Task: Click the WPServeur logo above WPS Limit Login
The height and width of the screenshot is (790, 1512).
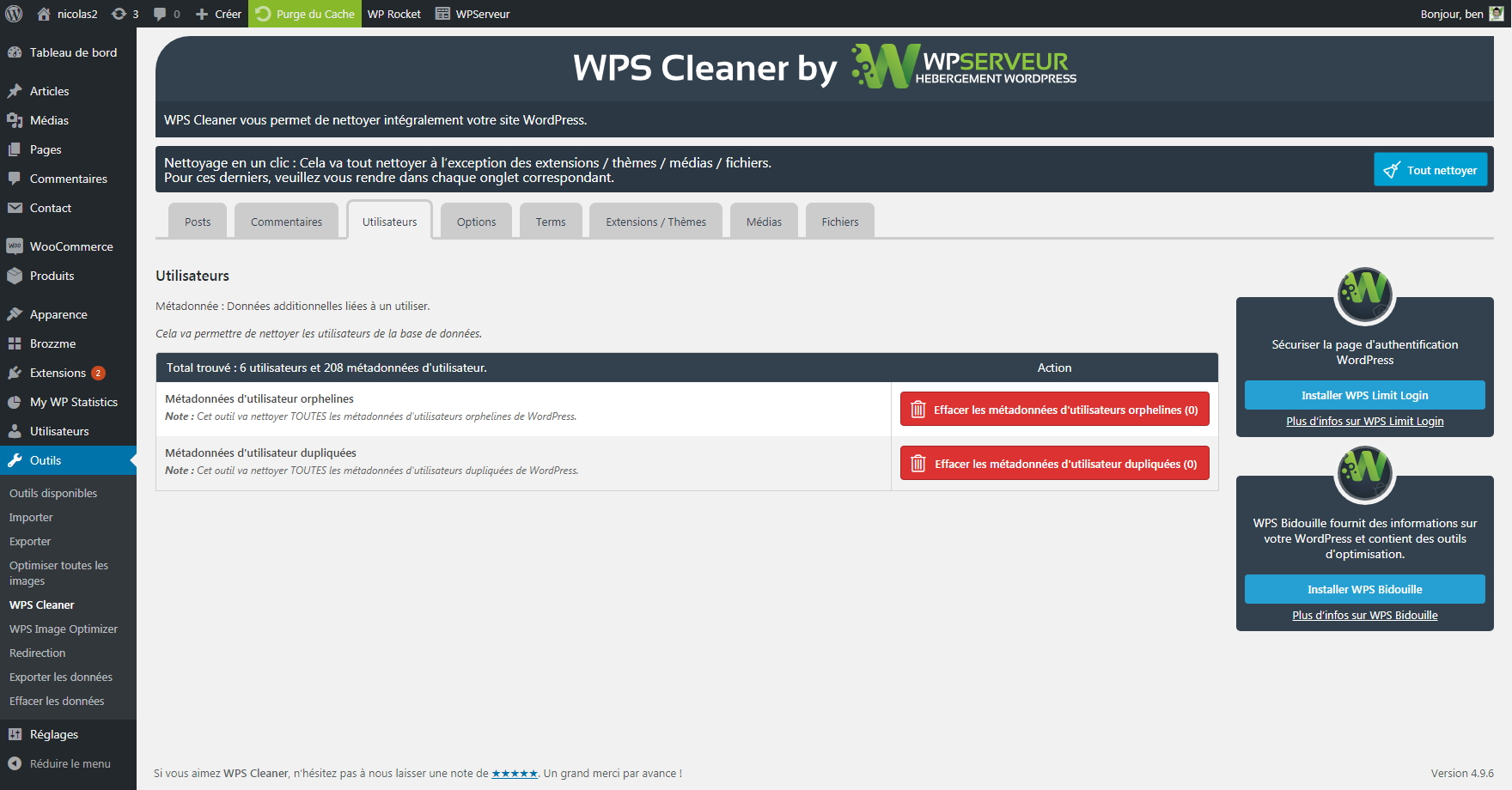Action: (1365, 294)
